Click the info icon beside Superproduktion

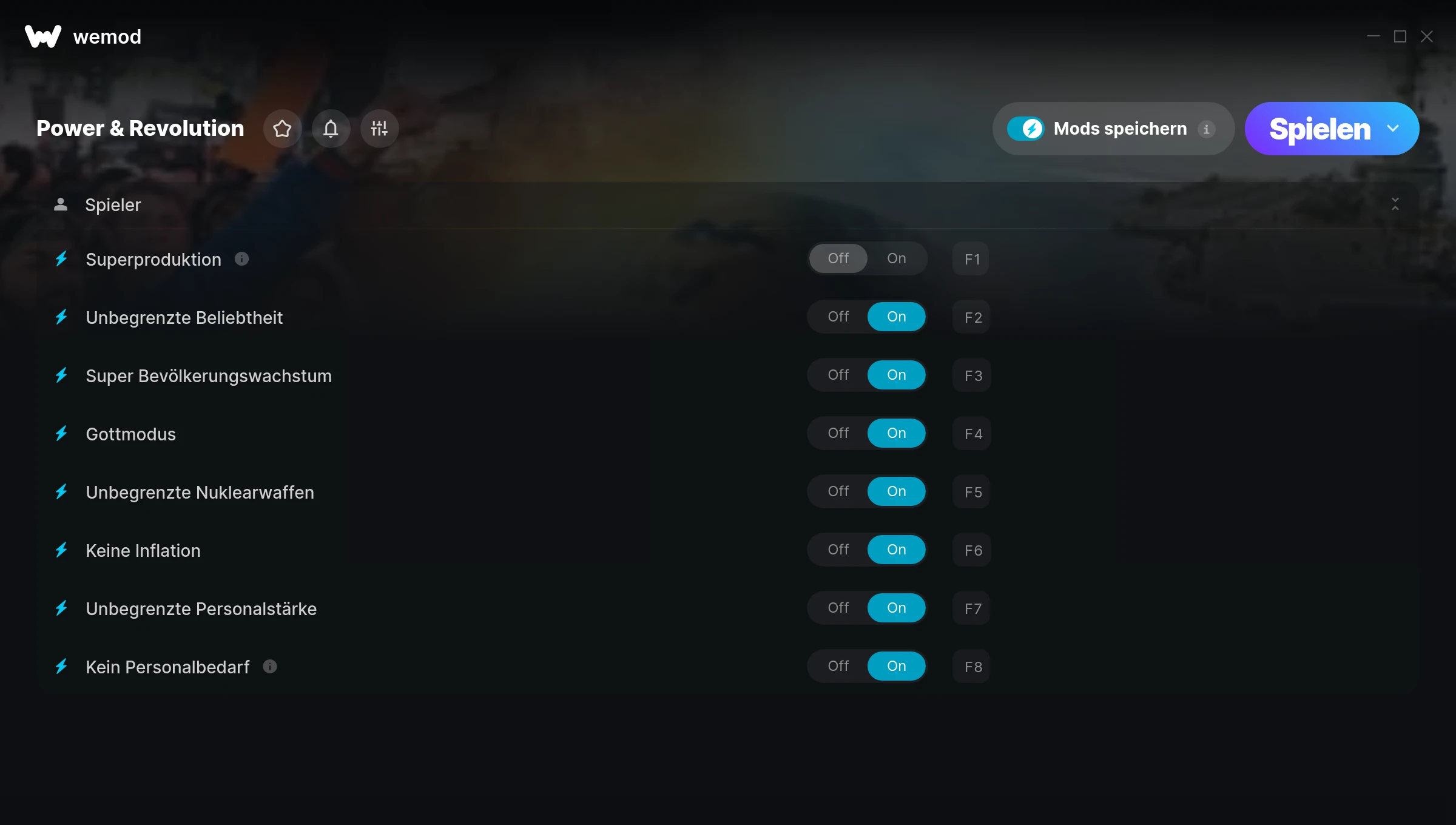[241, 259]
